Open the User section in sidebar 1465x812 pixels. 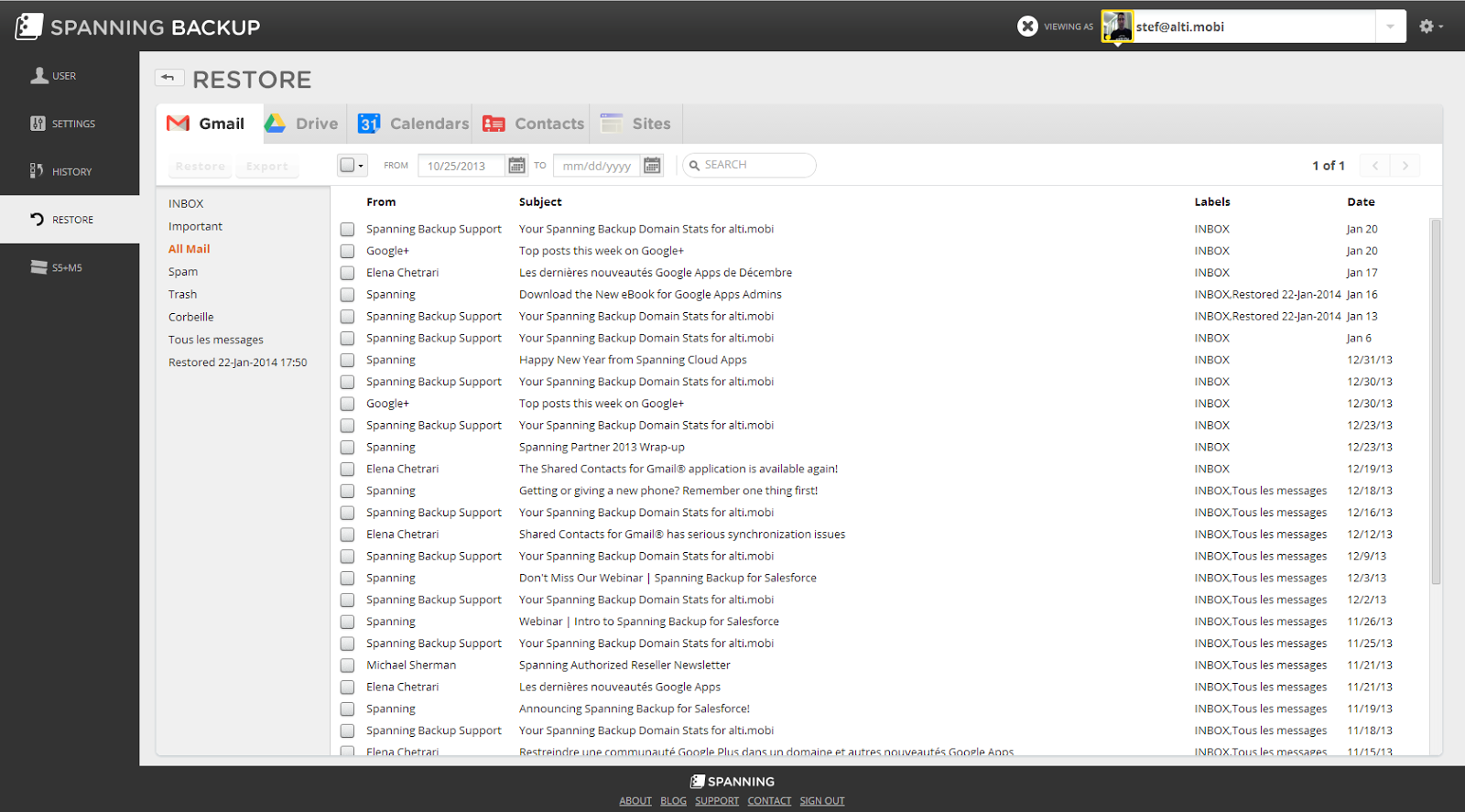pos(70,76)
